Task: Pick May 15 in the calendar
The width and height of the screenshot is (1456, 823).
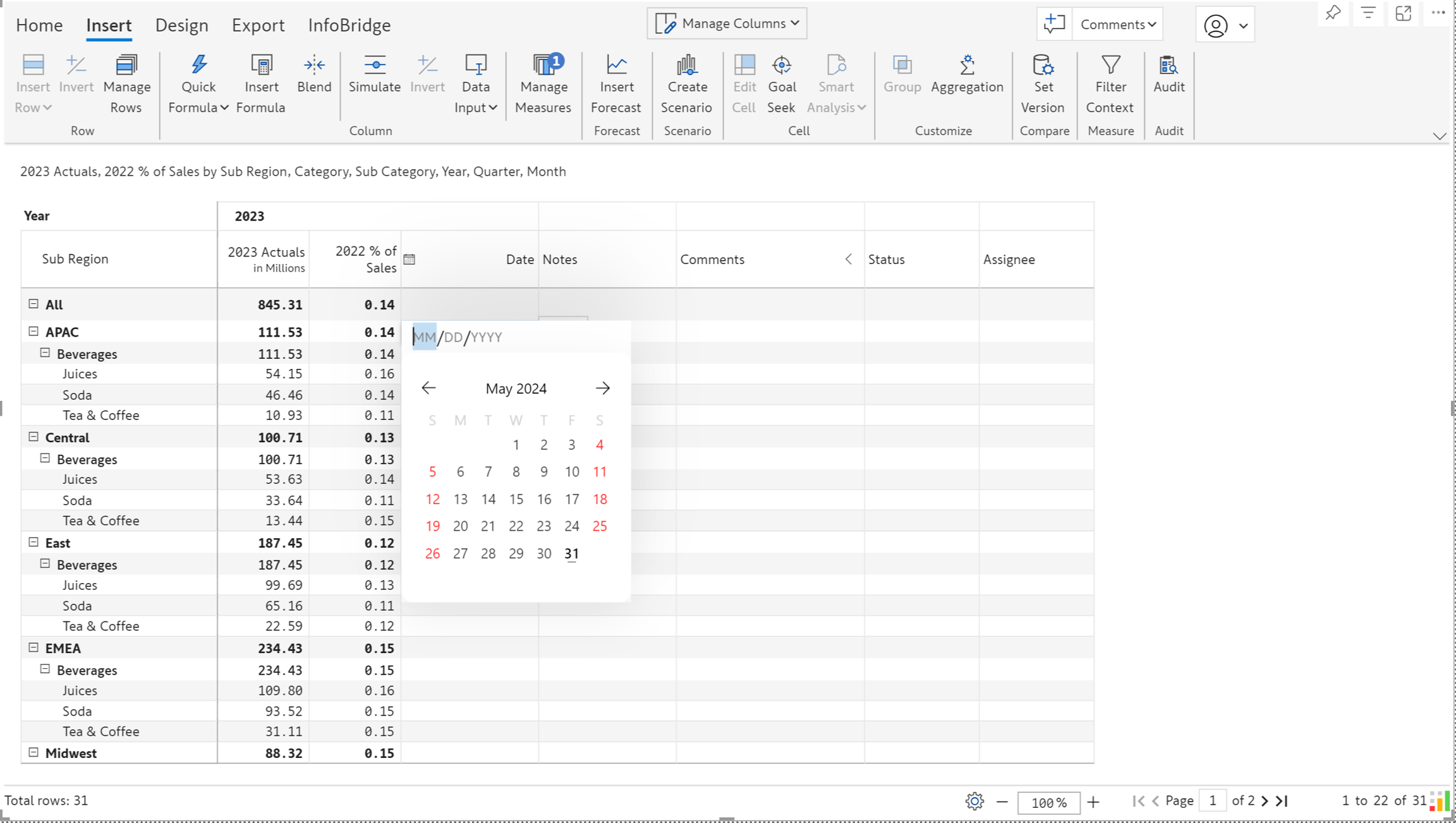Action: click(516, 499)
